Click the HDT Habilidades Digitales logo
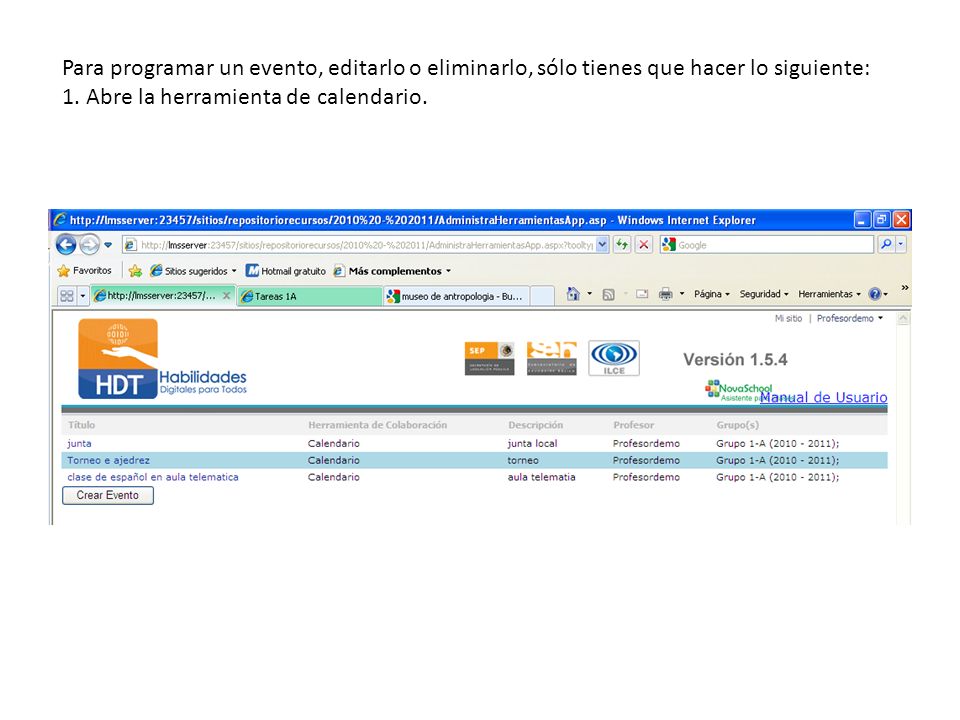Image resolution: width=960 pixels, height=720 pixels. 162,359
